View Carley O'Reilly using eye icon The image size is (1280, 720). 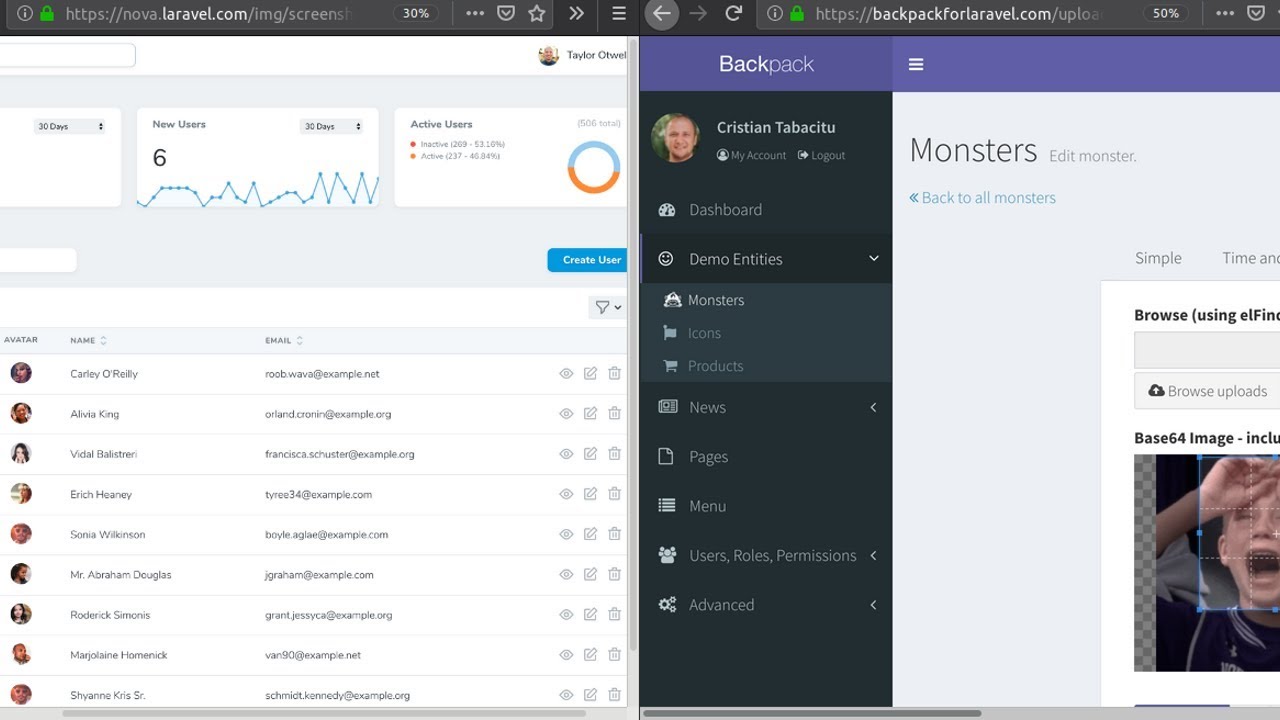[566, 374]
